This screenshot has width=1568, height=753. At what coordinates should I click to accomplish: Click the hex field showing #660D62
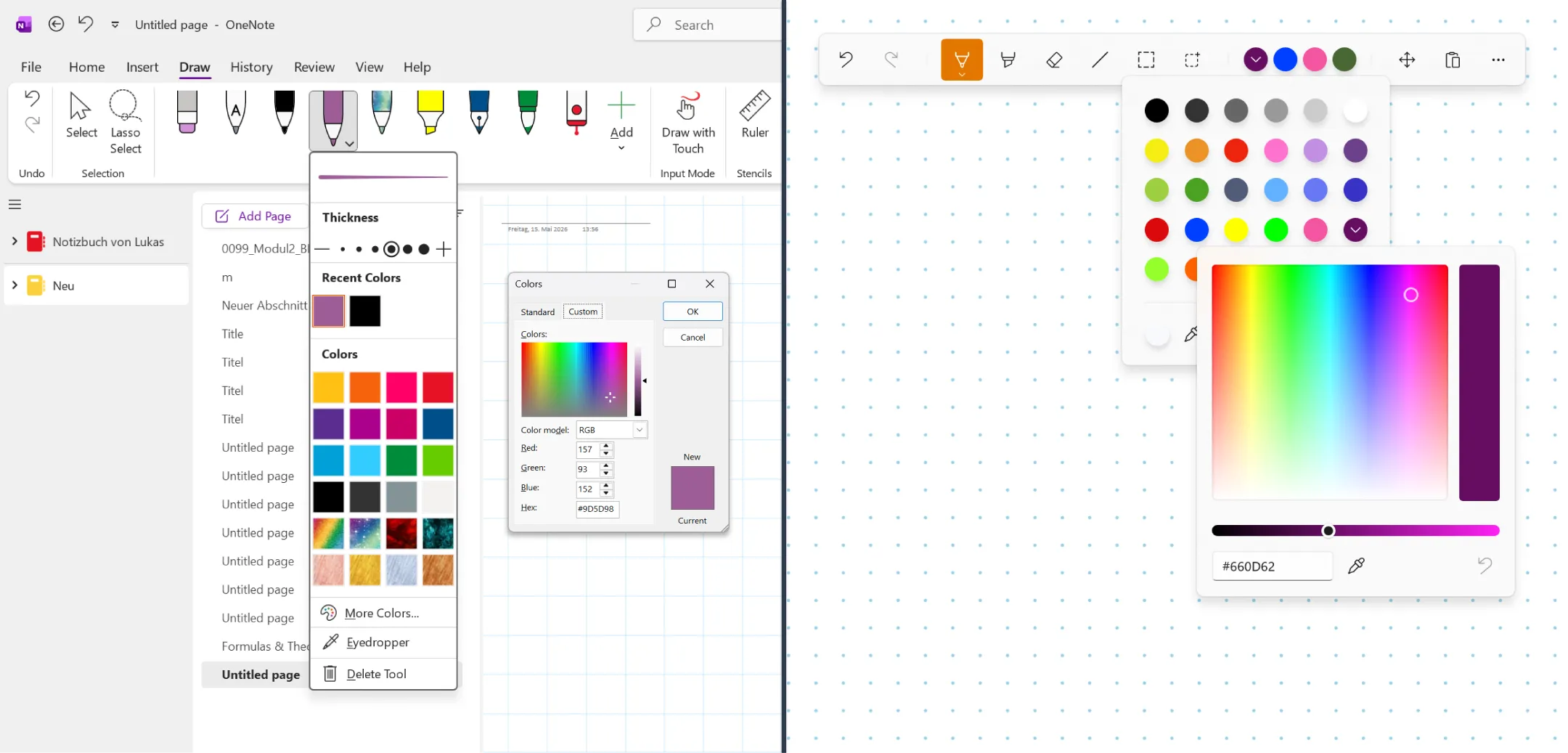coord(1273,566)
